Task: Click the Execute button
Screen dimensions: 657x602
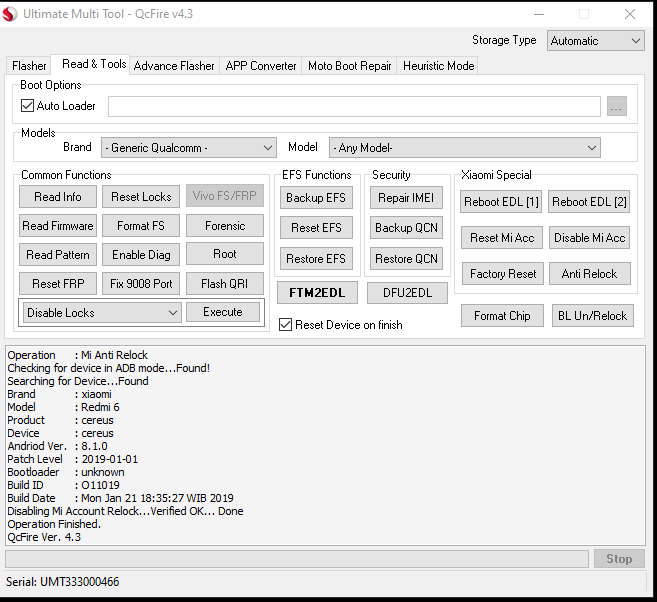Action: pyautogui.click(x=223, y=312)
